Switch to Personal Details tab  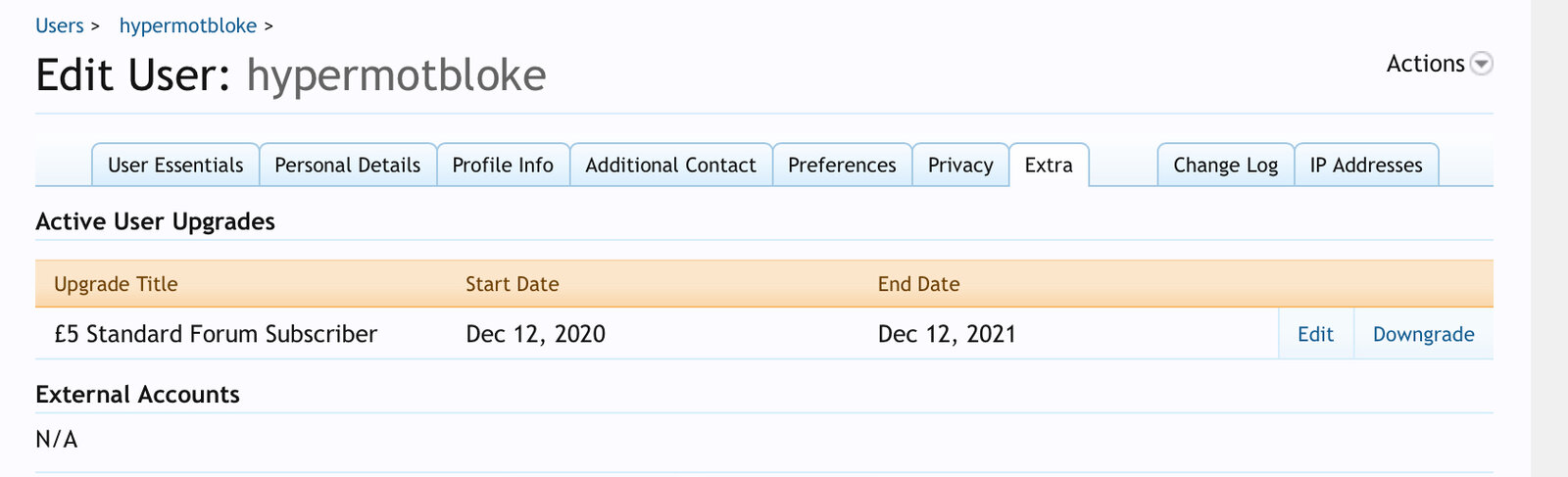pyautogui.click(x=348, y=165)
